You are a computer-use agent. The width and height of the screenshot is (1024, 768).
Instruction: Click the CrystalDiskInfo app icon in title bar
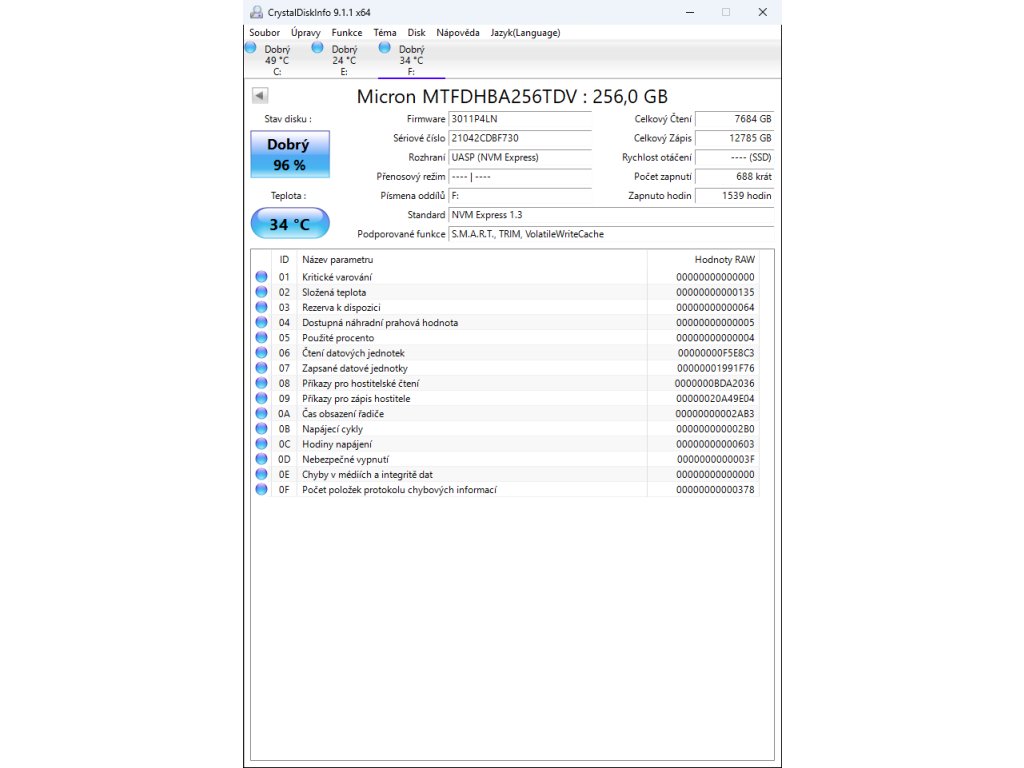point(257,12)
